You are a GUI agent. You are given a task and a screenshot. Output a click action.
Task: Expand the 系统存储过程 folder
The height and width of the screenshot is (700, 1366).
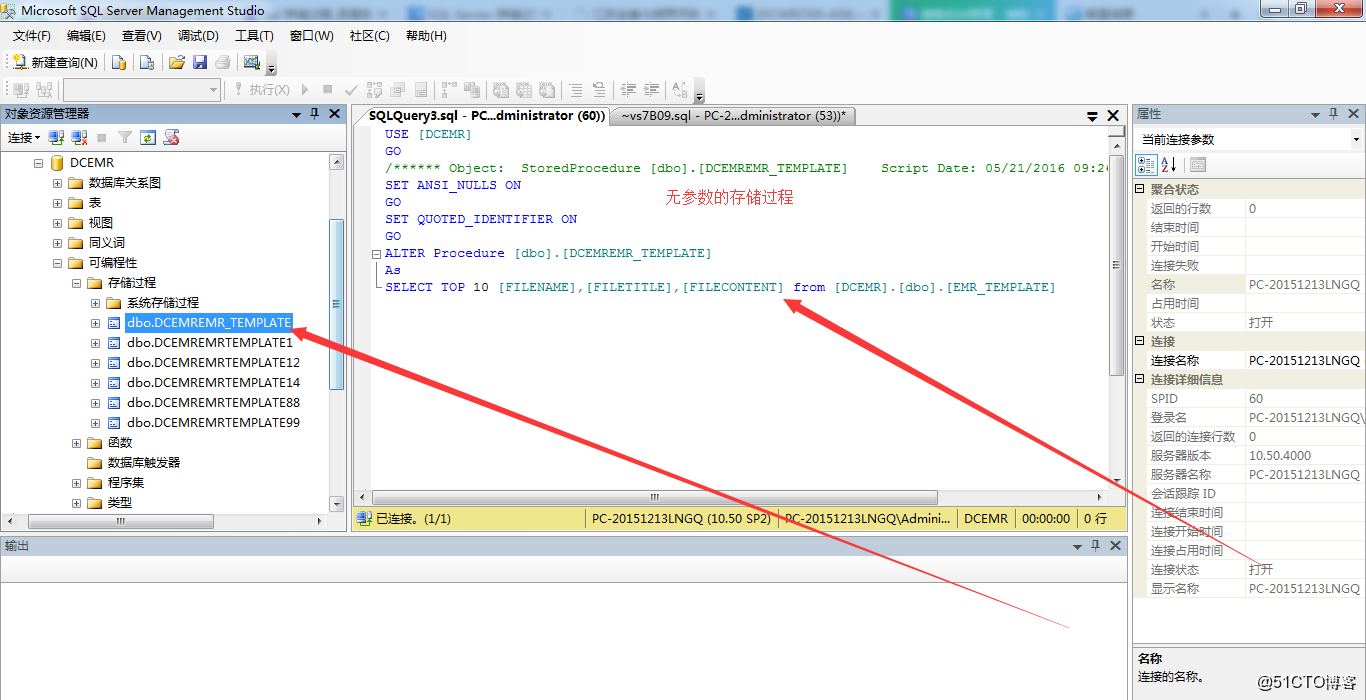(96, 303)
